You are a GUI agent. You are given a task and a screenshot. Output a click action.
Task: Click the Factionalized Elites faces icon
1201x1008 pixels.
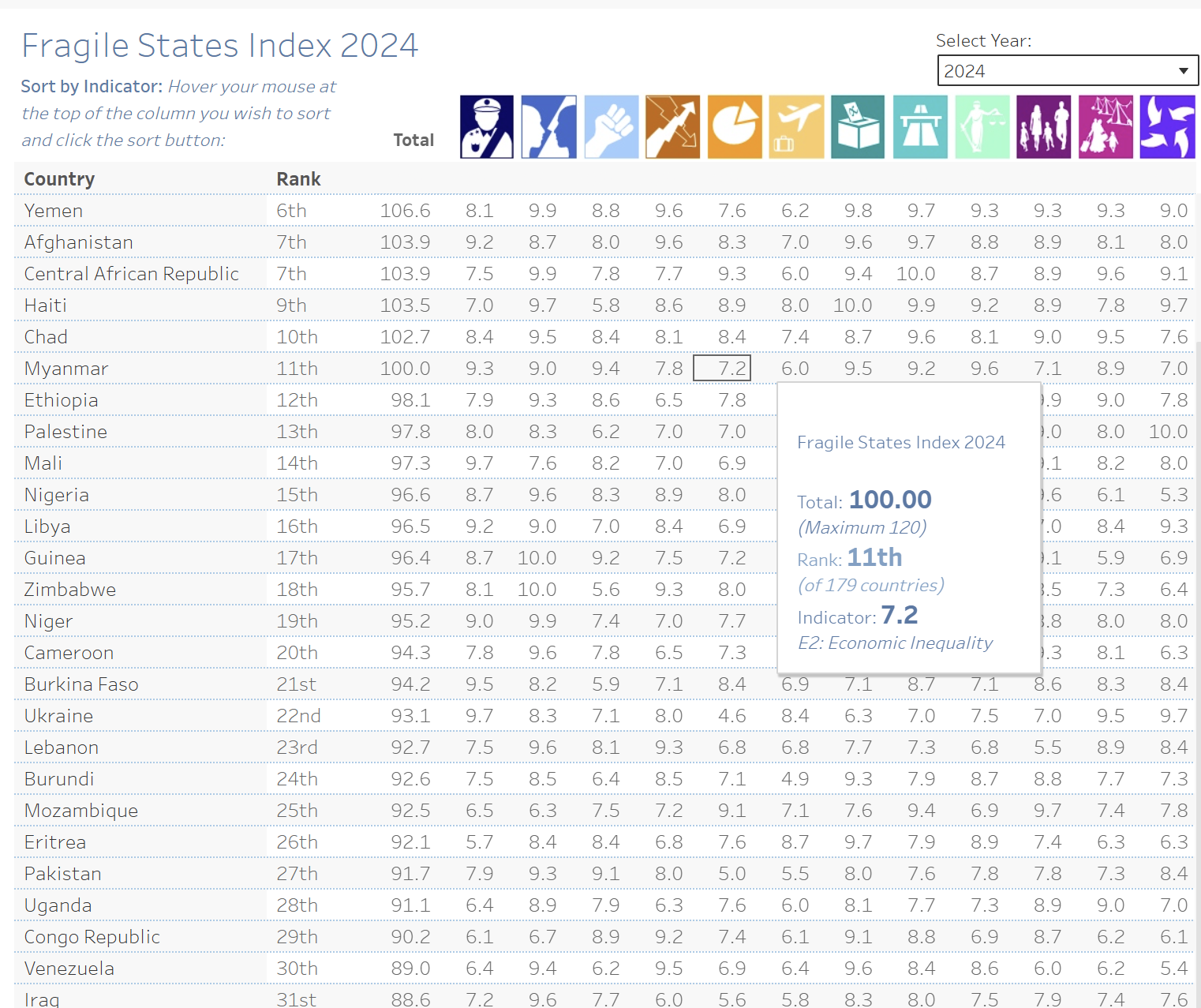[548, 126]
